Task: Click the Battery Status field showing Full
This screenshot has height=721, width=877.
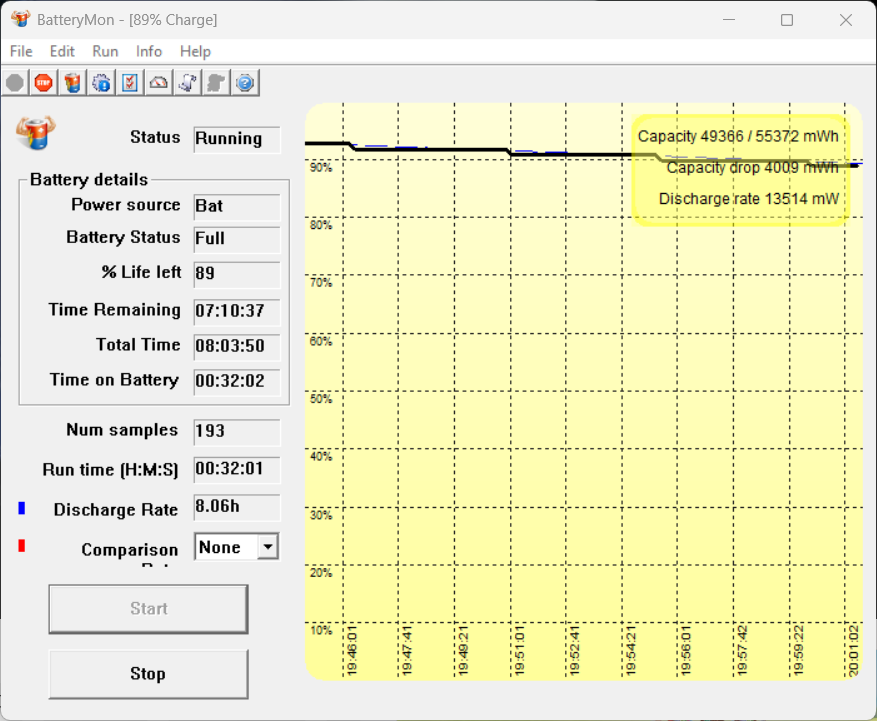Action: 237,239
